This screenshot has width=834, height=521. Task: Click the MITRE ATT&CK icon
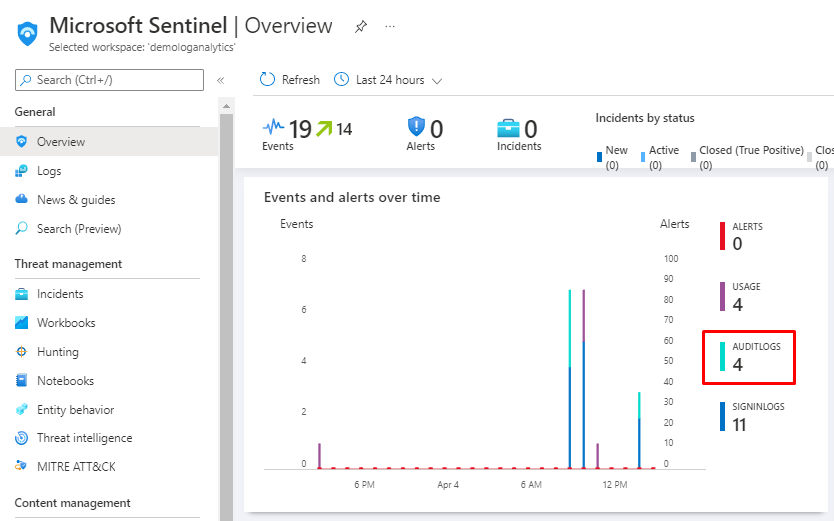[22, 466]
